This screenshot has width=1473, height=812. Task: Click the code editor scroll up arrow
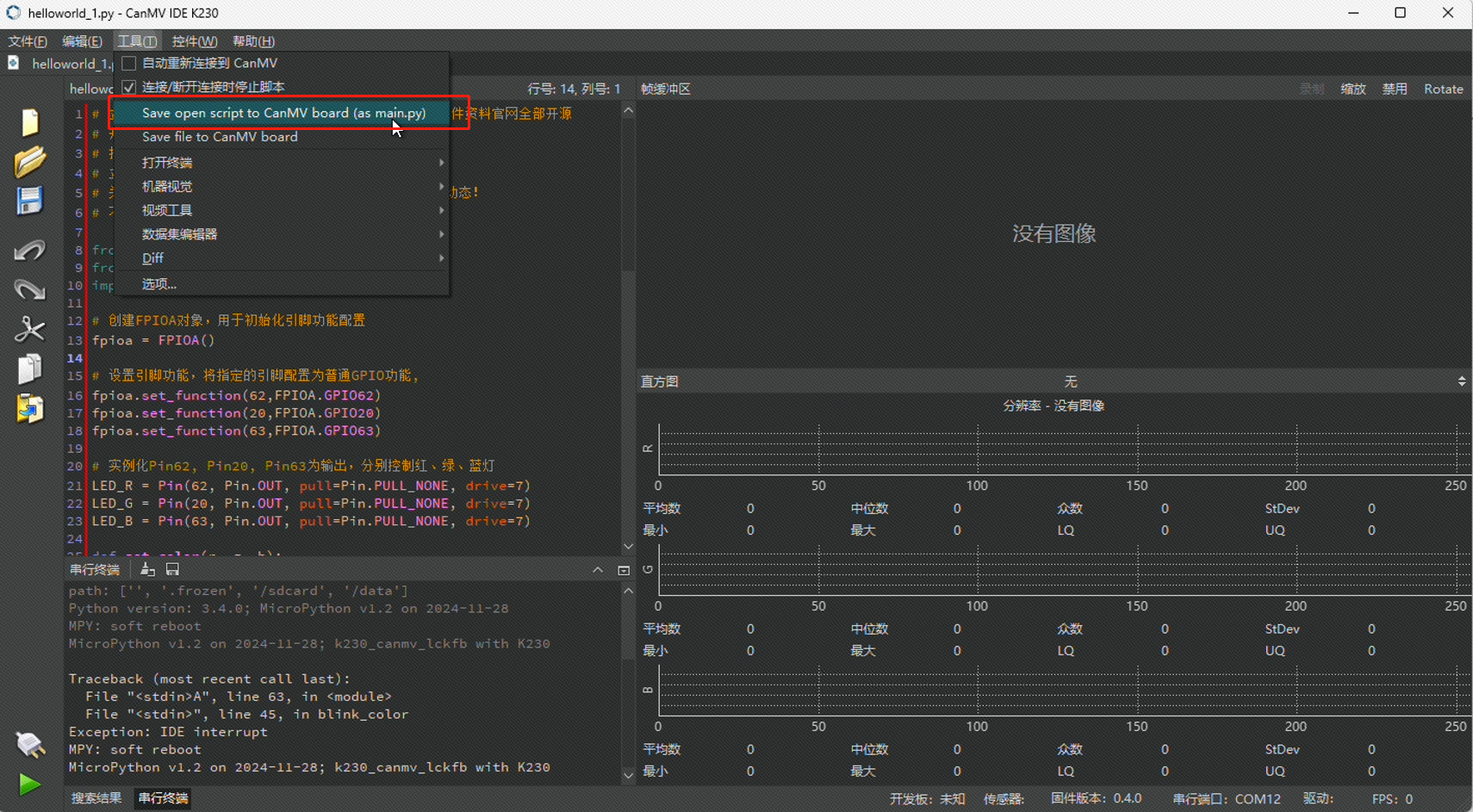[628, 110]
